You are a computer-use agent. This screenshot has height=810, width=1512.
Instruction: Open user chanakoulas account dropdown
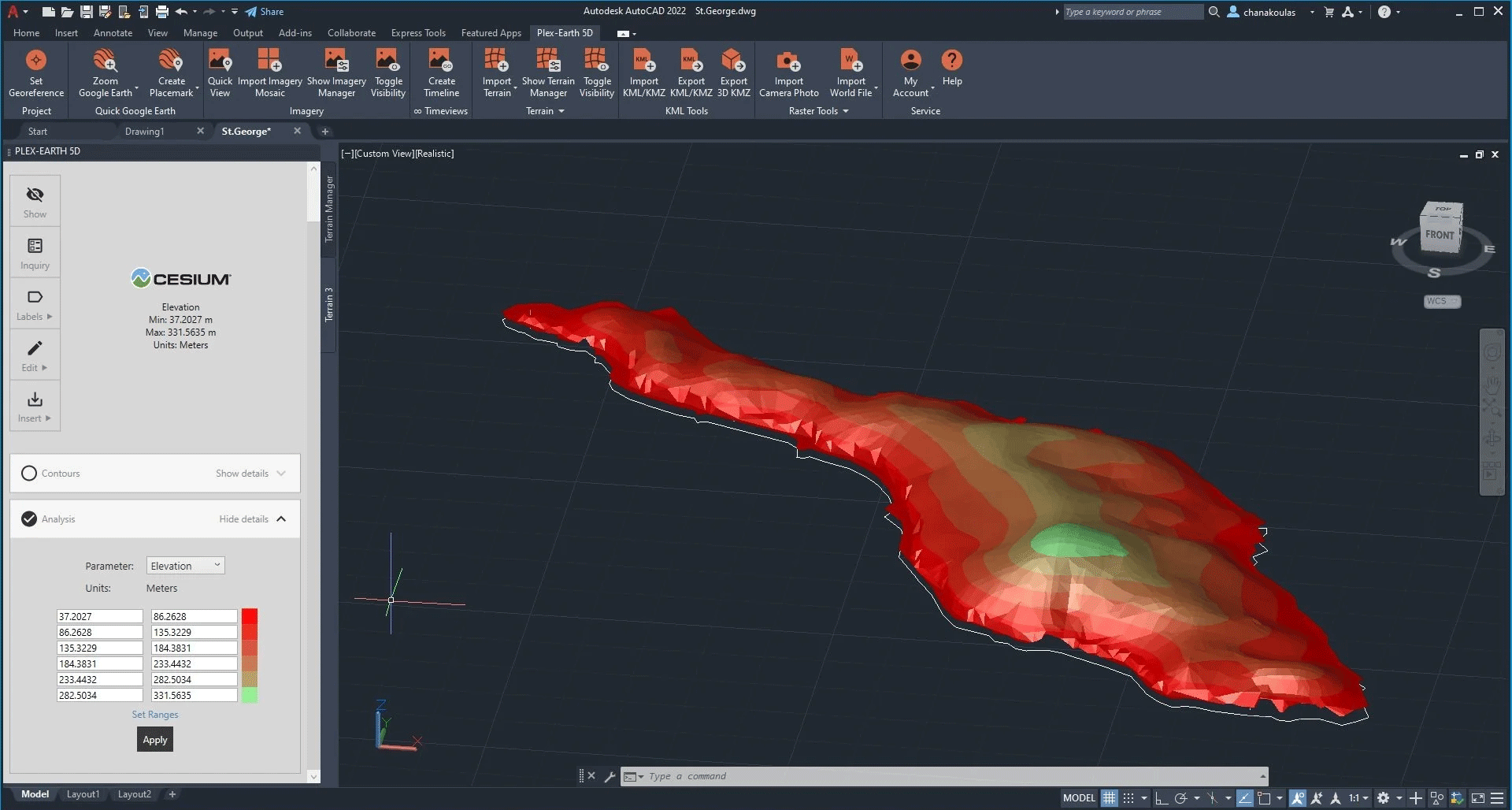[1271, 12]
